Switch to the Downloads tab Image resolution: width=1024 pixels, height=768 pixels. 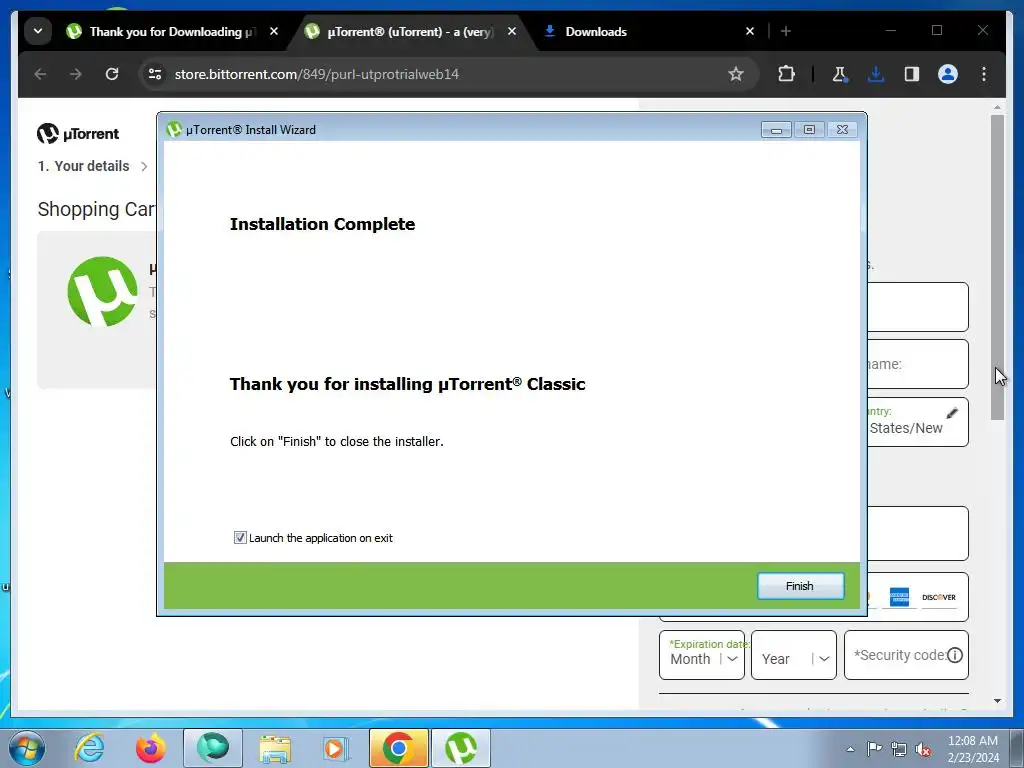pos(595,31)
